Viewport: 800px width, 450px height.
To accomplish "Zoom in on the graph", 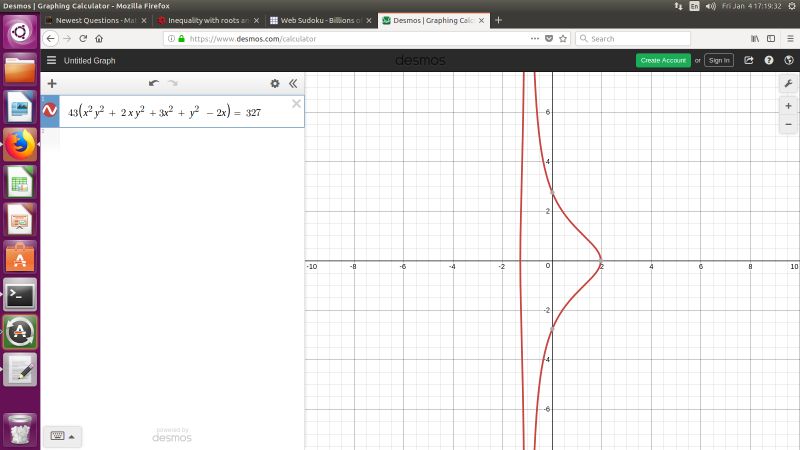I will [x=788, y=106].
